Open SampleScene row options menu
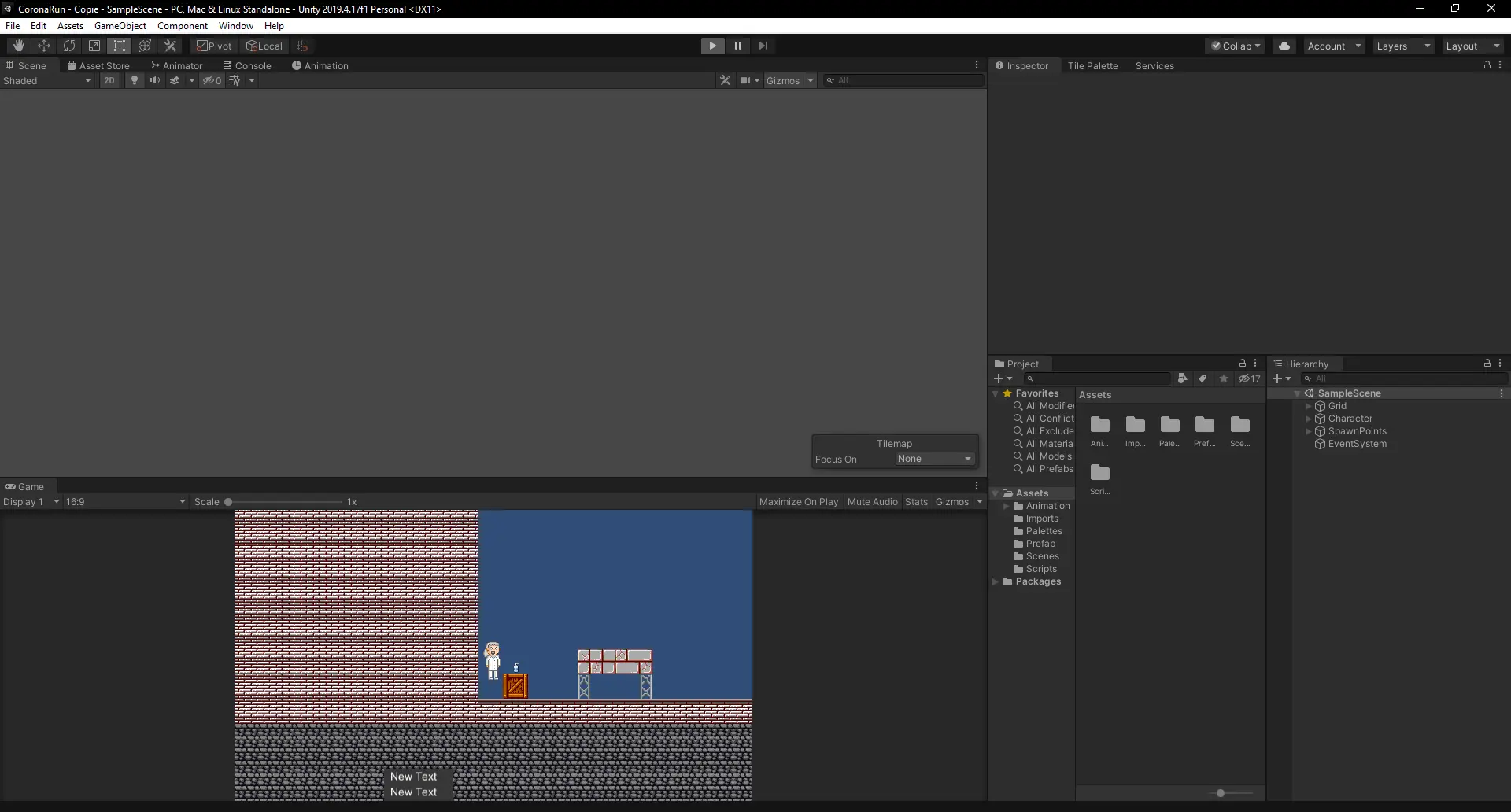This screenshot has height=812, width=1511. click(1501, 393)
